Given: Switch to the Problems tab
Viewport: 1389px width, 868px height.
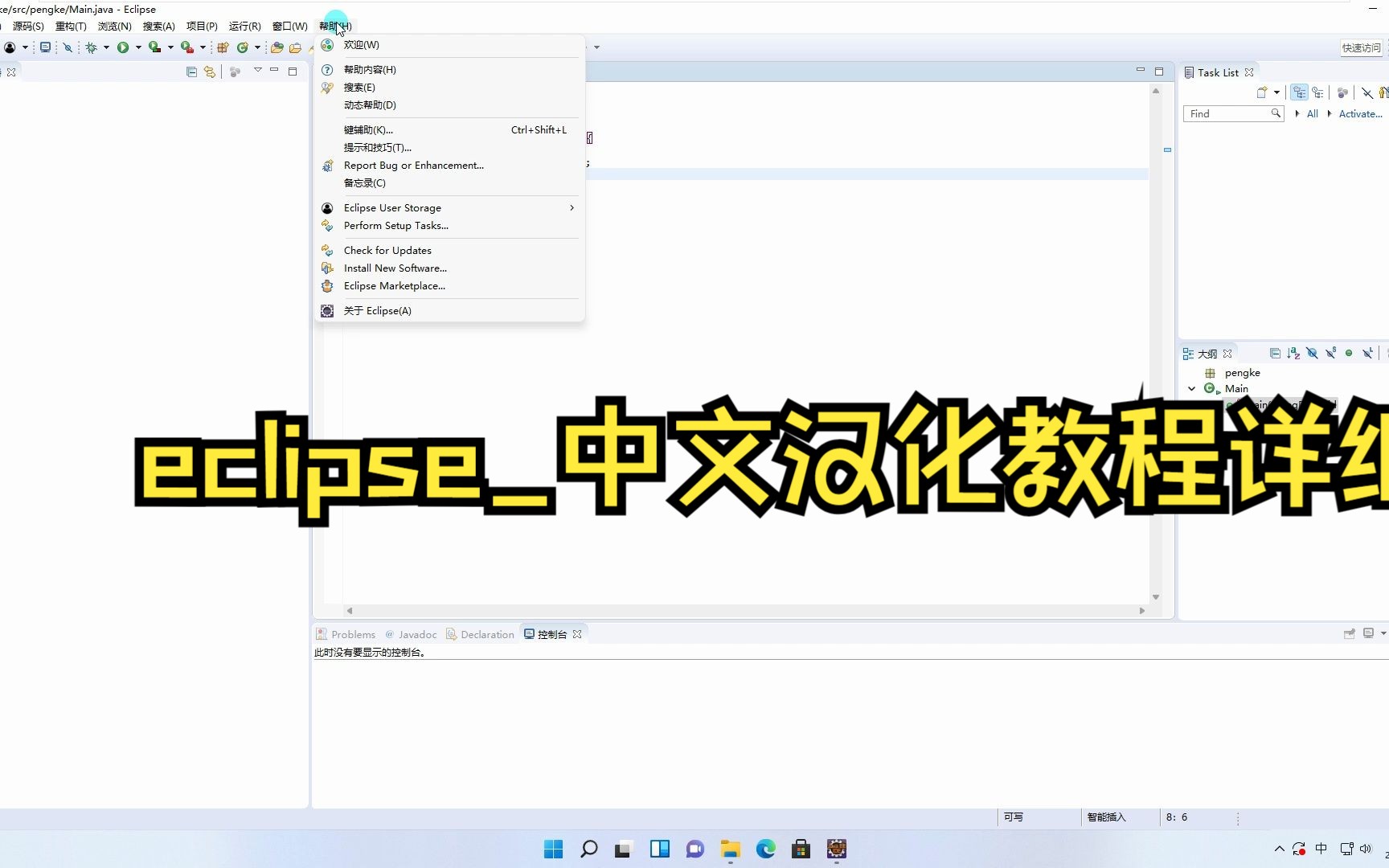Looking at the screenshot, I should point(346,635).
